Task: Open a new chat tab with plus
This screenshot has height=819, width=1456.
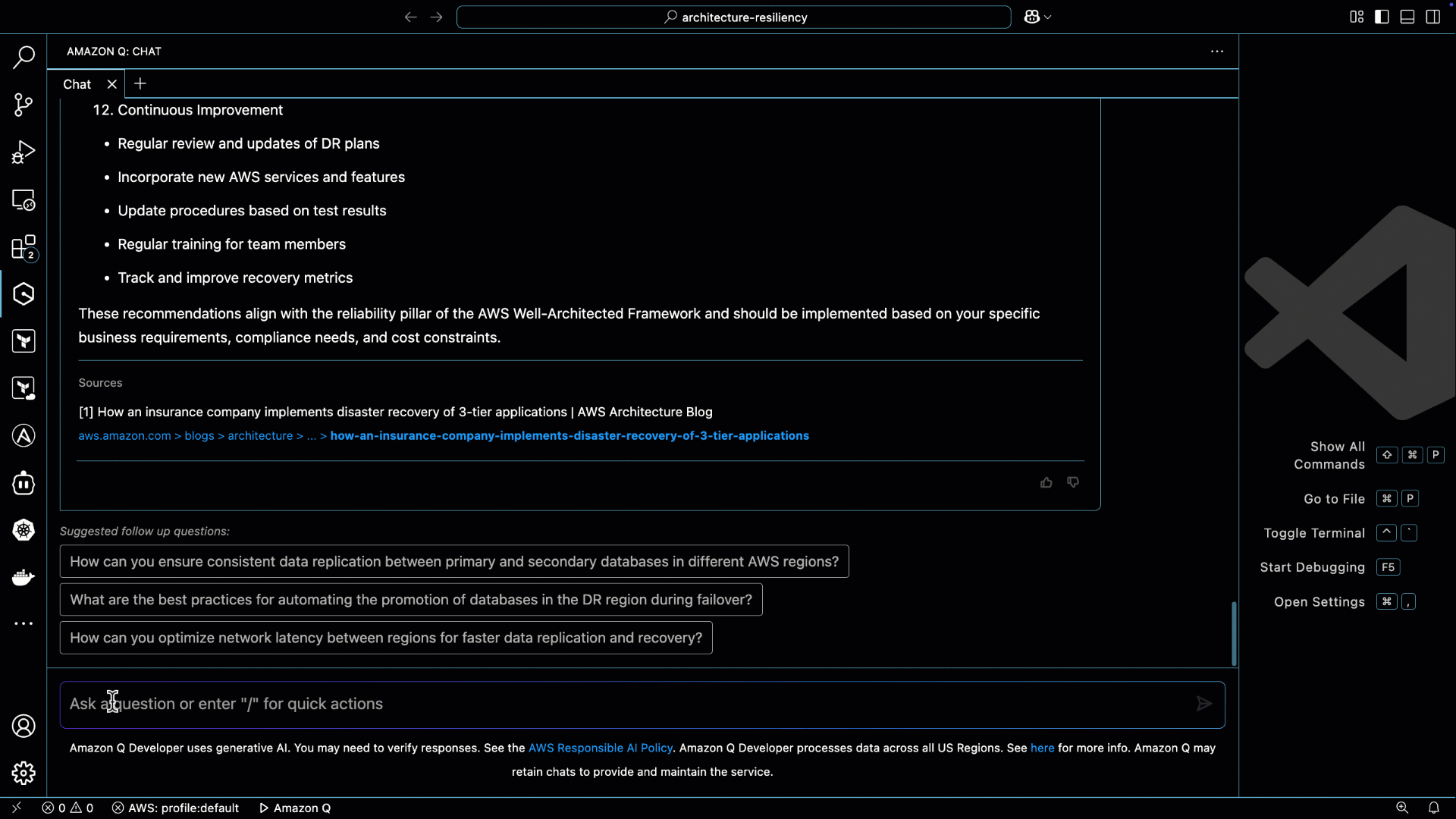Action: coord(140,83)
